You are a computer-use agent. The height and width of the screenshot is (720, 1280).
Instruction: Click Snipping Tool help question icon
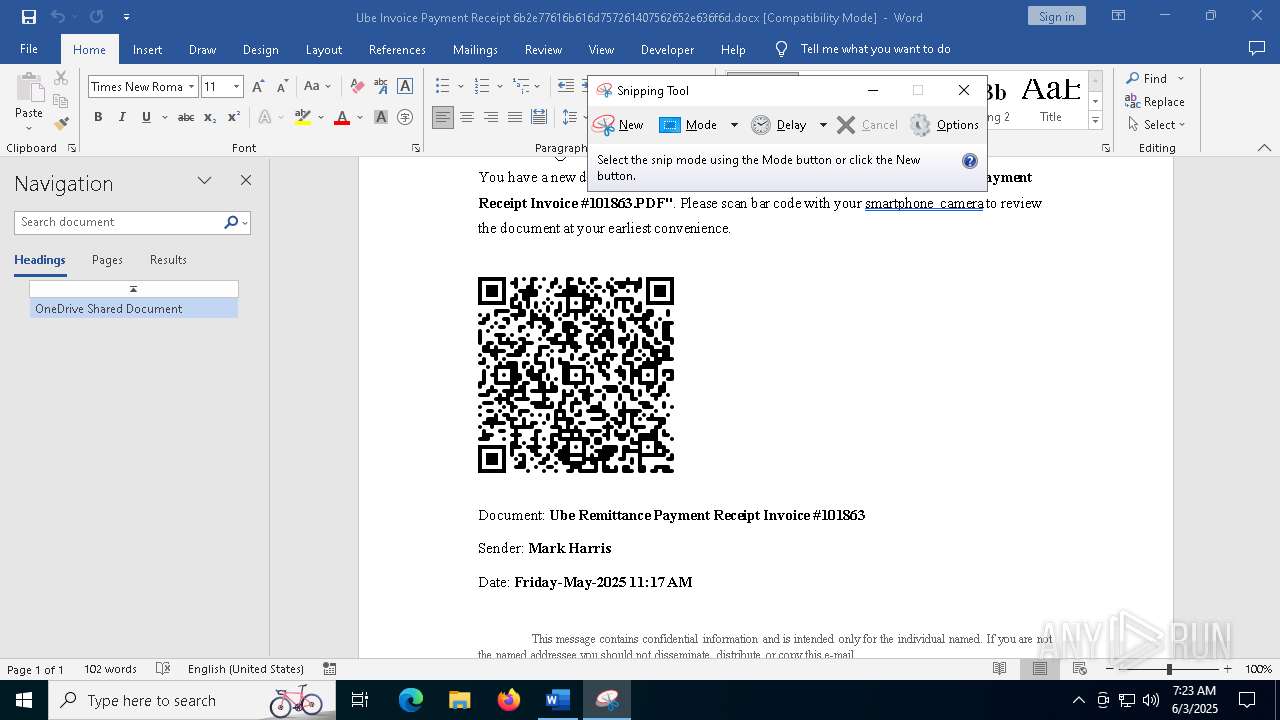[x=969, y=160]
